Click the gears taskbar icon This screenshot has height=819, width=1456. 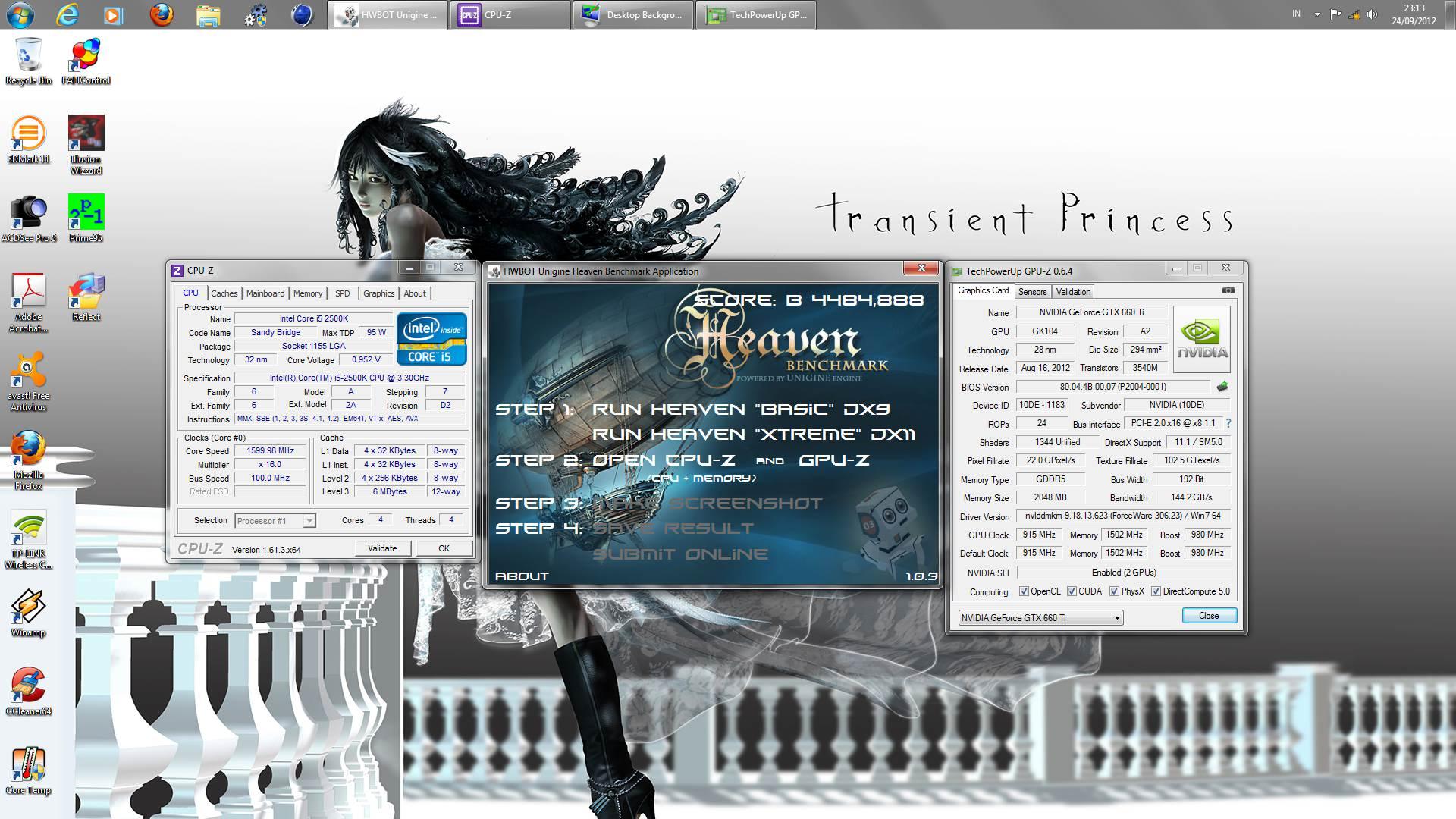click(256, 14)
